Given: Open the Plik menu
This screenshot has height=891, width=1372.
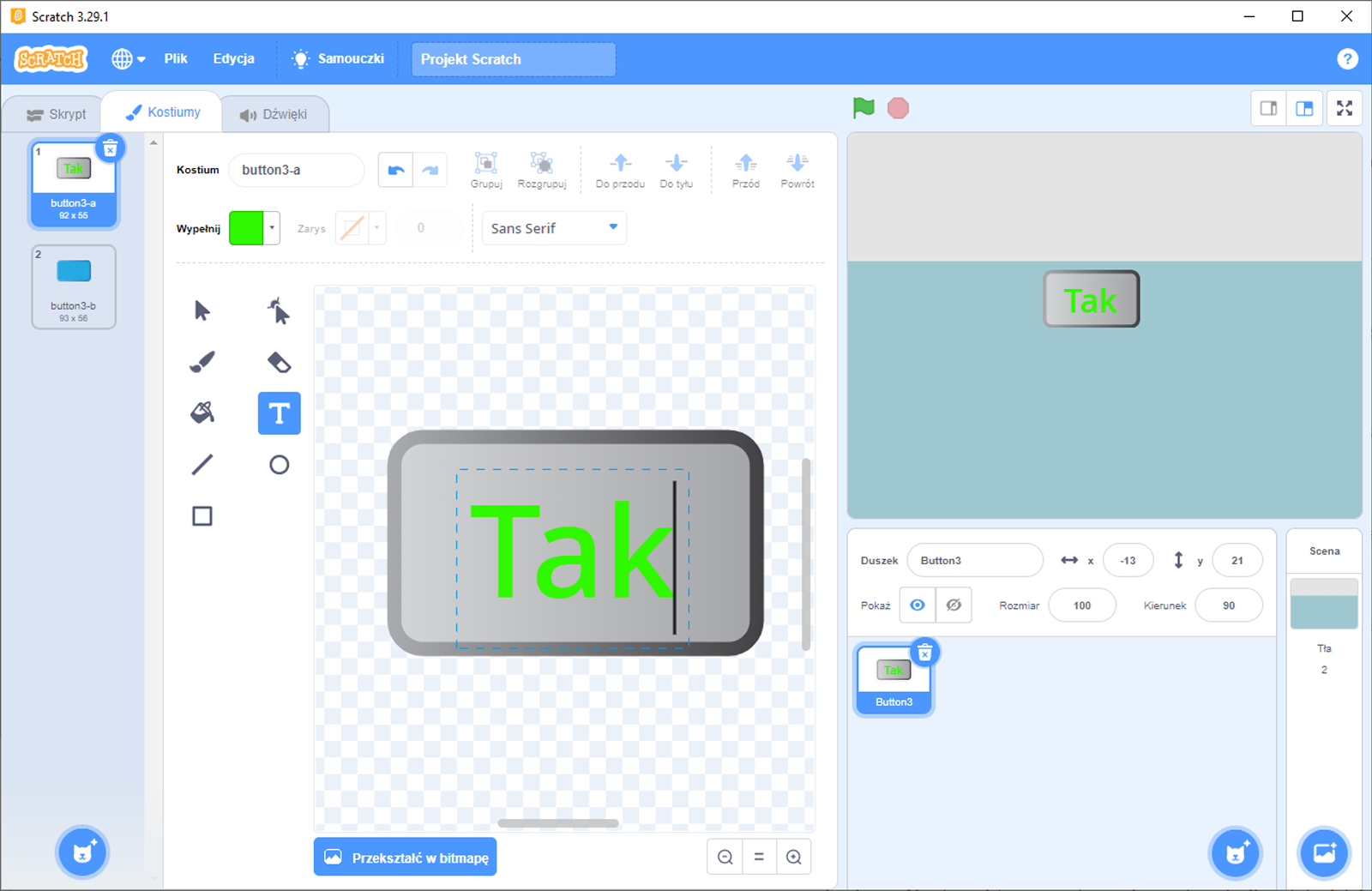Looking at the screenshot, I should coord(176,59).
